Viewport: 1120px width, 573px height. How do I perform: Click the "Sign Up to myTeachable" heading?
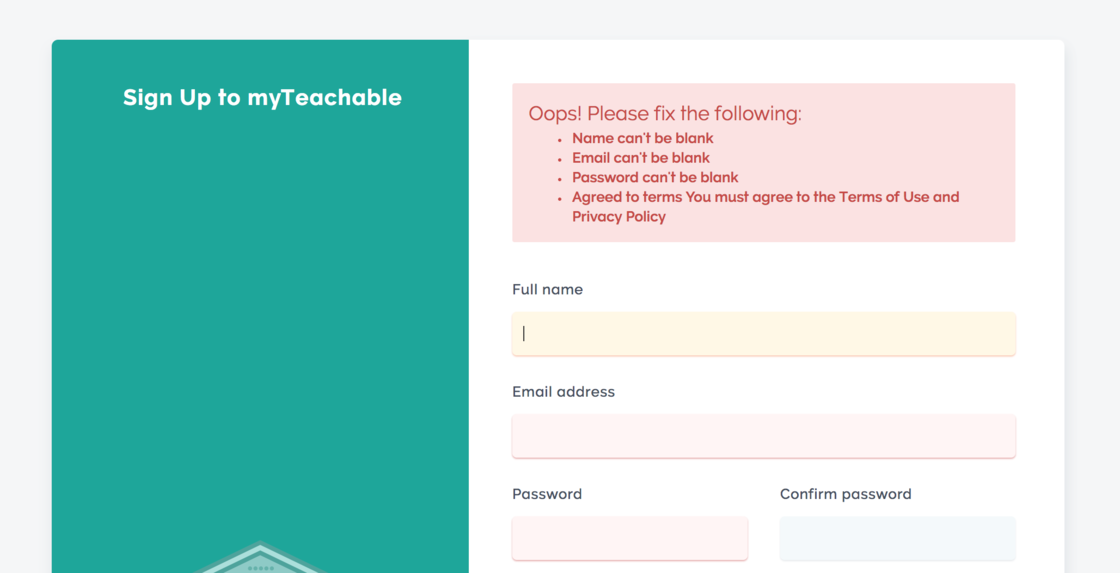point(262,98)
